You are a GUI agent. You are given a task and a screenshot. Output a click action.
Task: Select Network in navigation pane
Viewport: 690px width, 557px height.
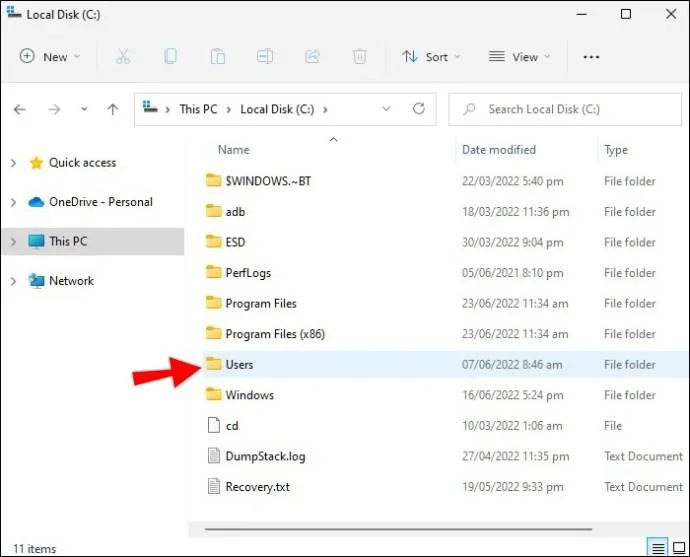click(x=61, y=281)
